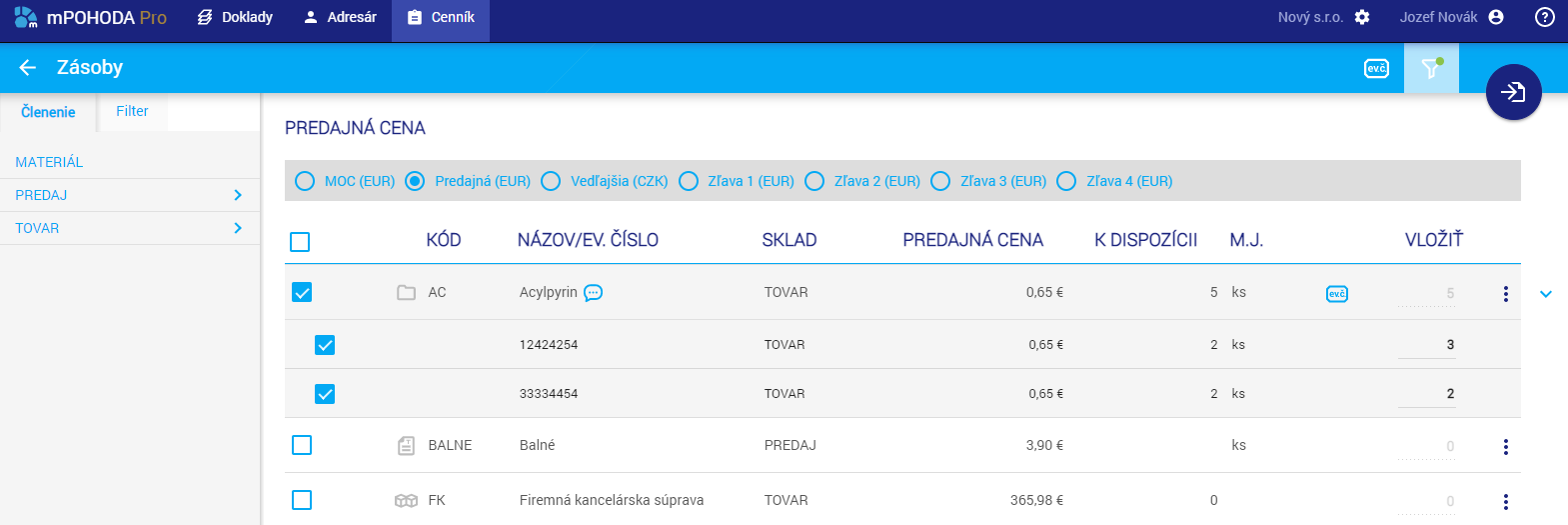Select MATERIÁL category in sidebar
Screen dimensions: 1568x525
click(x=49, y=162)
